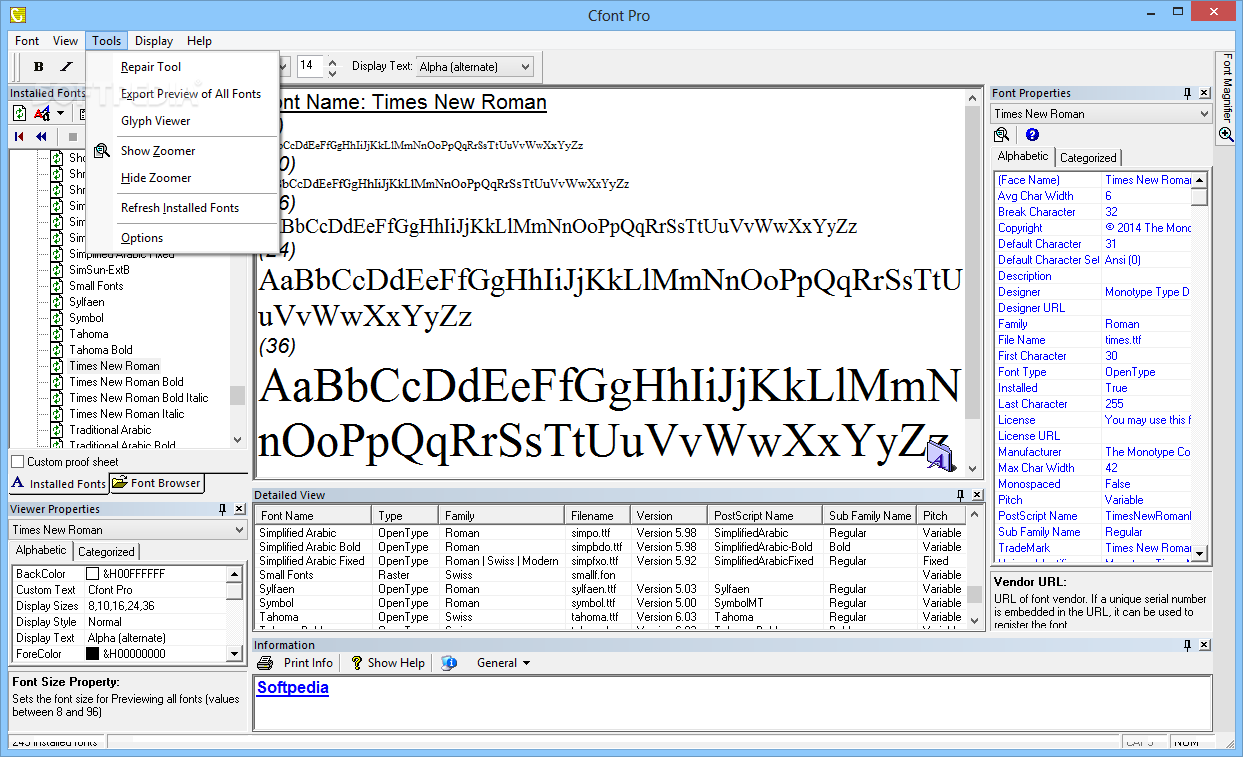Click the Show Help button

(x=387, y=663)
